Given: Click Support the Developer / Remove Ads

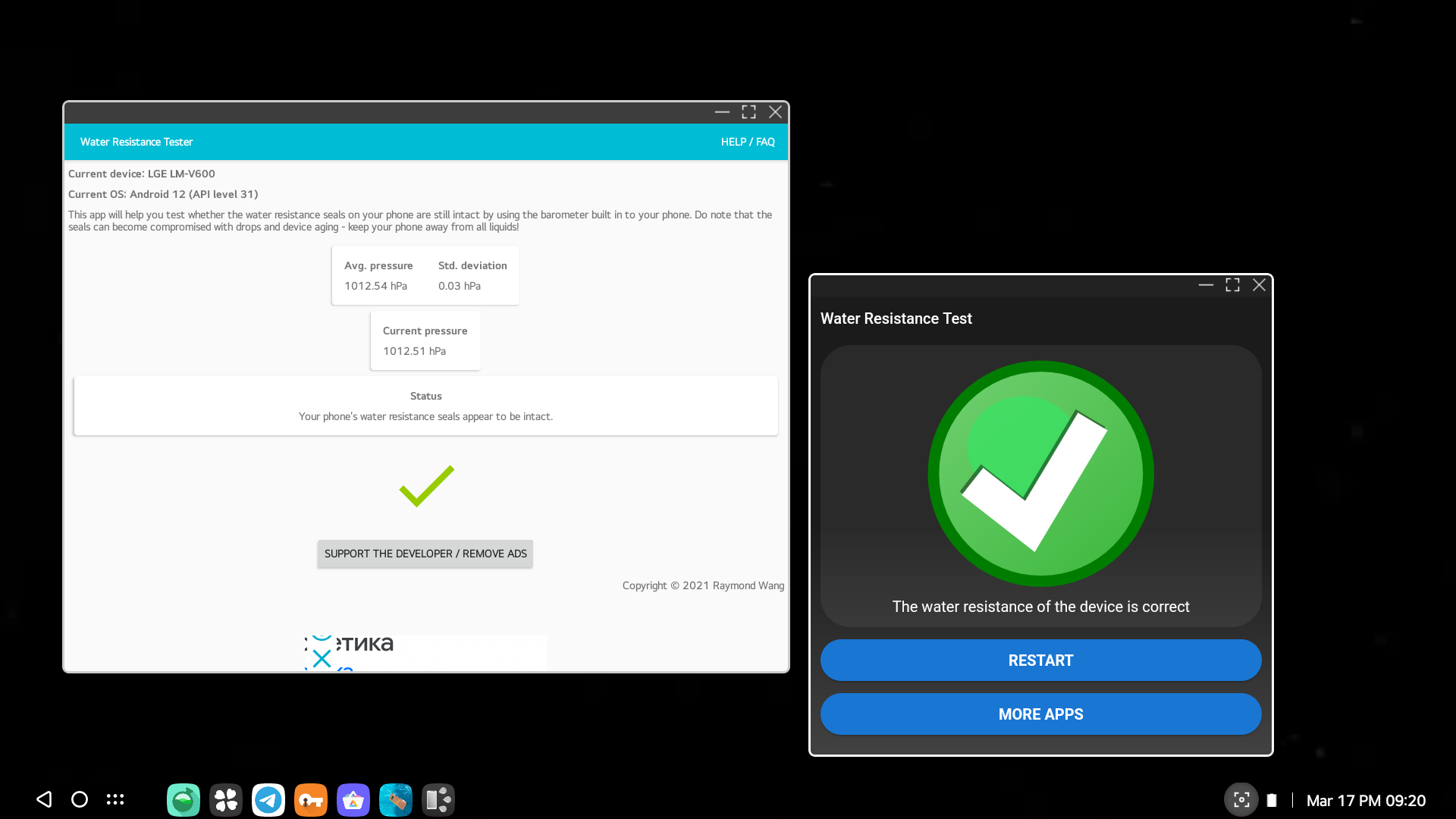Looking at the screenshot, I should pyautogui.click(x=425, y=554).
